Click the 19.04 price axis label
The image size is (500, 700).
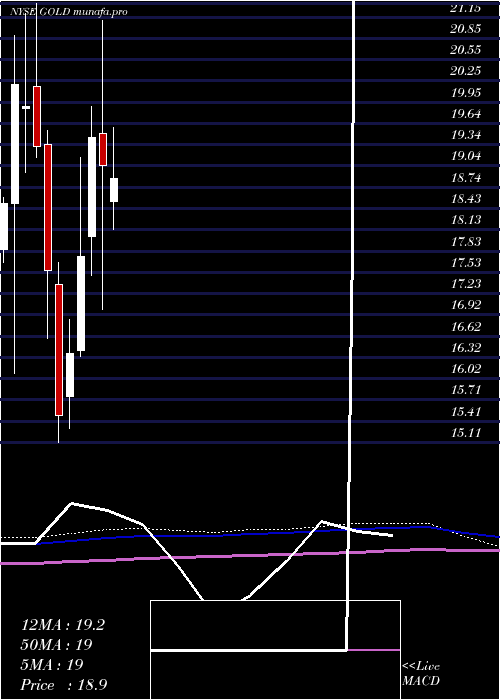click(466, 156)
